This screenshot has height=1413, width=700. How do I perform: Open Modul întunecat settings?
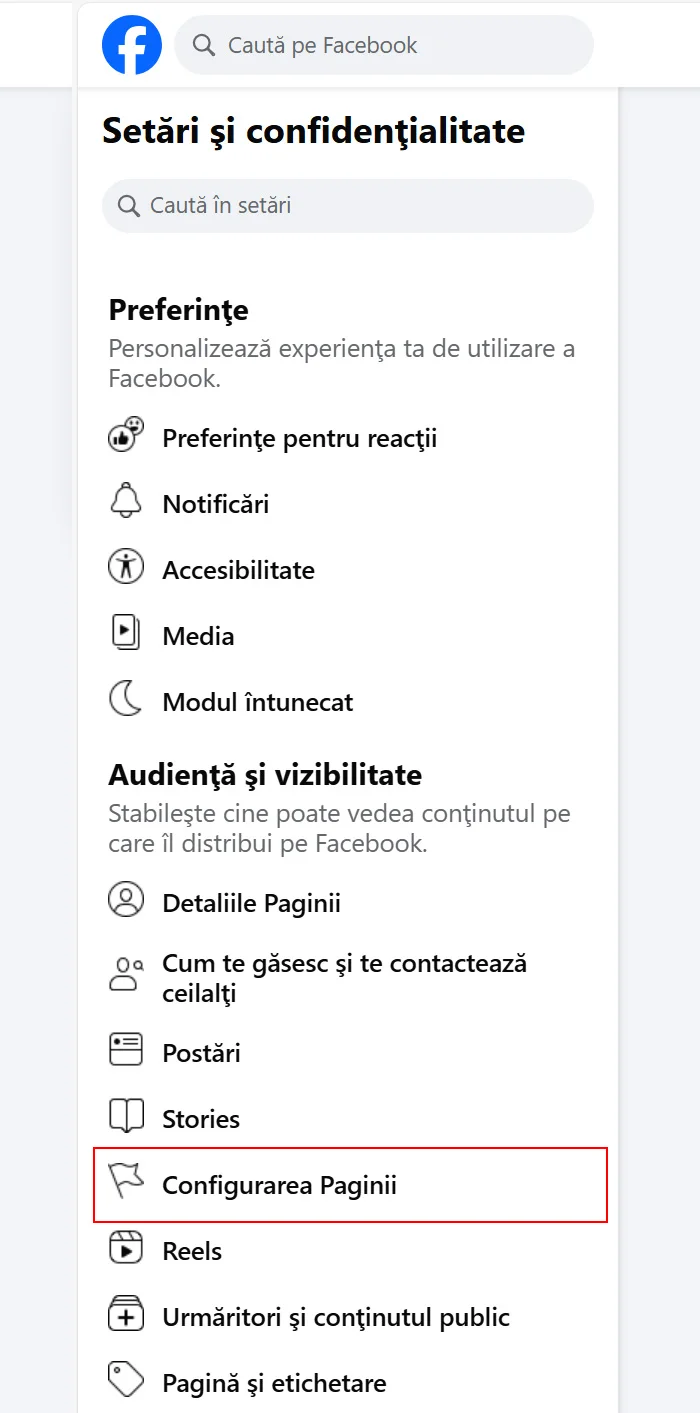click(x=257, y=702)
